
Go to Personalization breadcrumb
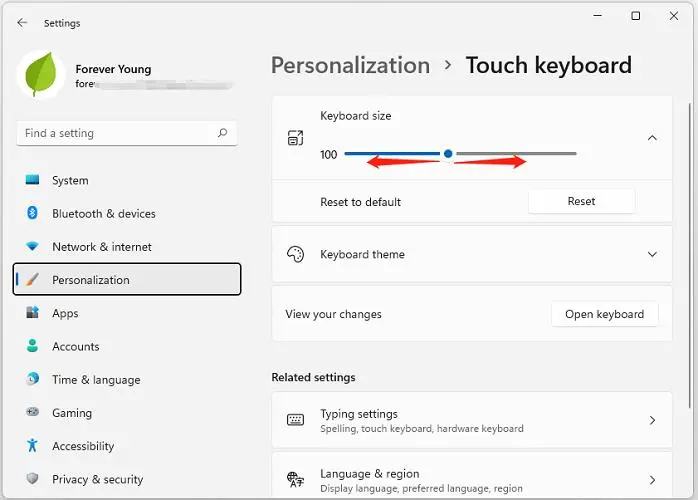coord(350,65)
